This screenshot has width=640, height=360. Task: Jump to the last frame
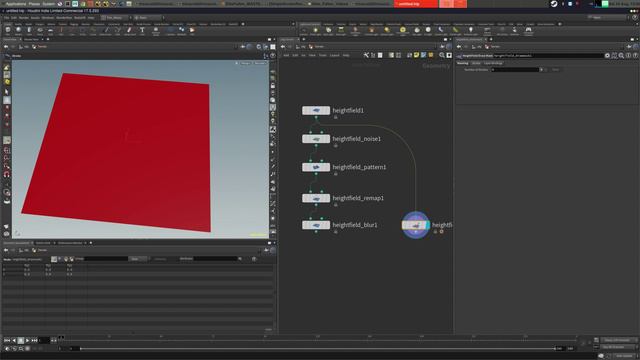34,340
